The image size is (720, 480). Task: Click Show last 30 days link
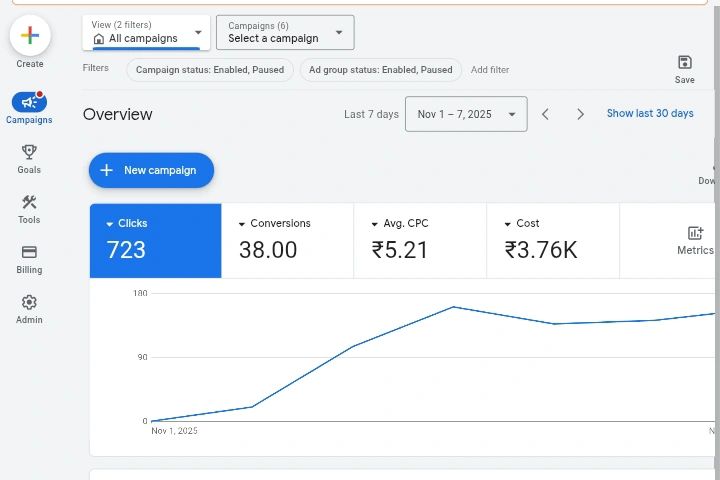(650, 113)
